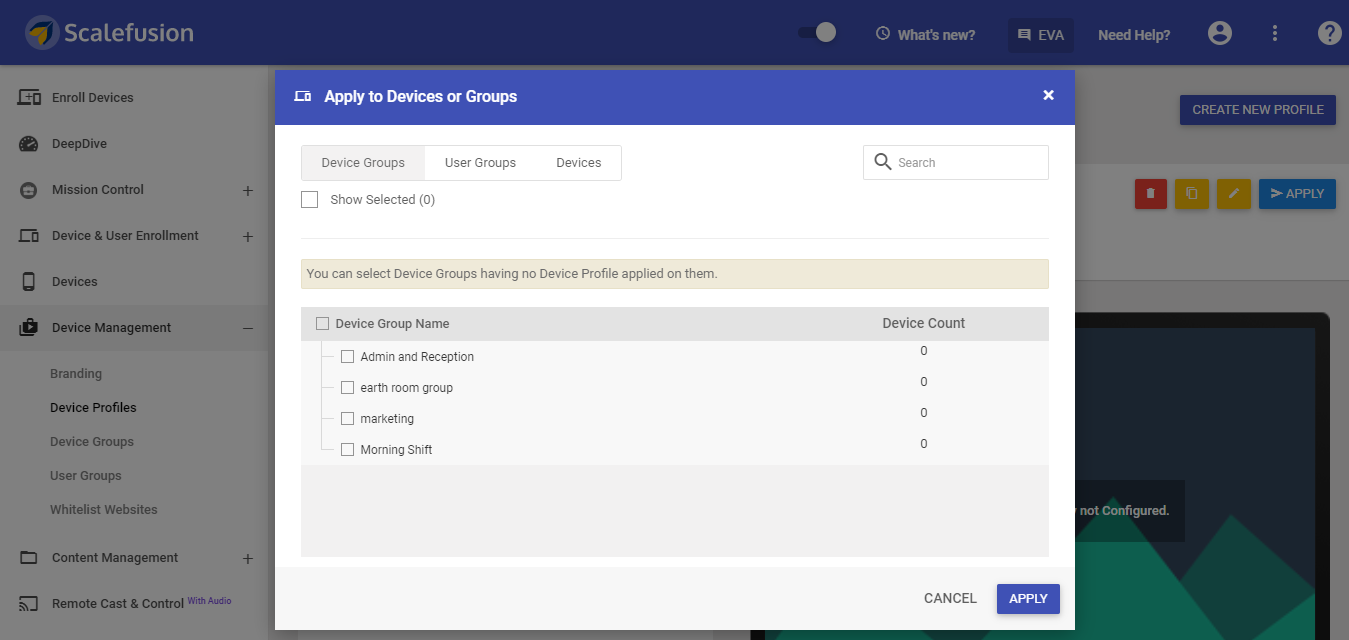Click the yellow edit pencil icon
The width and height of the screenshot is (1349, 640).
pyautogui.click(x=1233, y=194)
